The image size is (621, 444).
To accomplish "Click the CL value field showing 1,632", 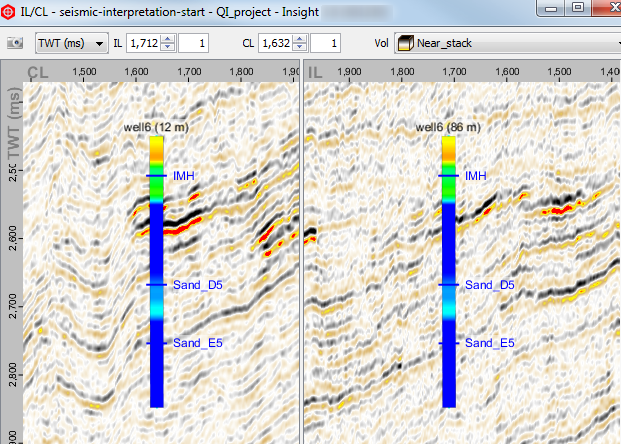I will 276,43.
